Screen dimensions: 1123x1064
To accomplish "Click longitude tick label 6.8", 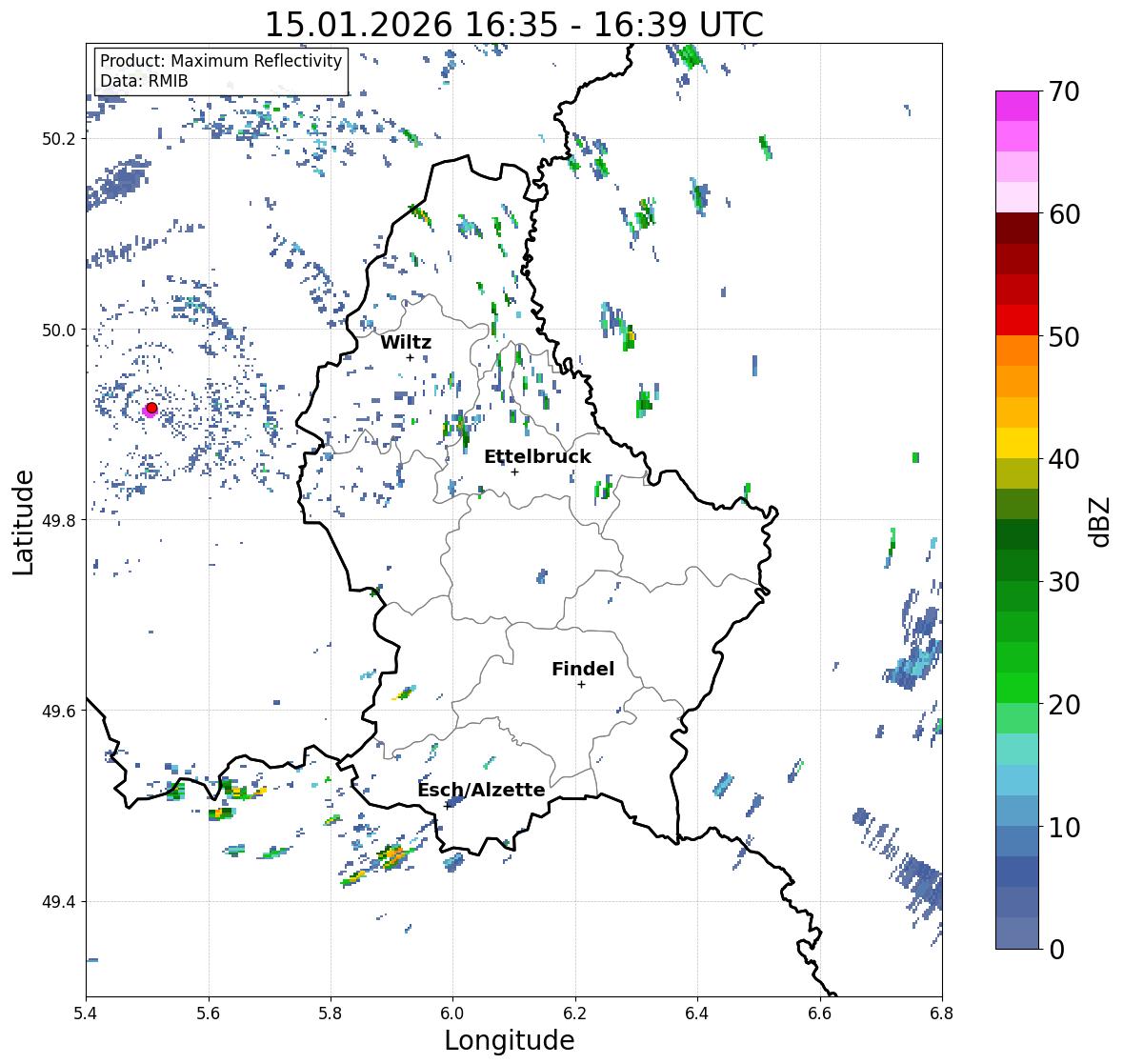I will pos(941,1014).
